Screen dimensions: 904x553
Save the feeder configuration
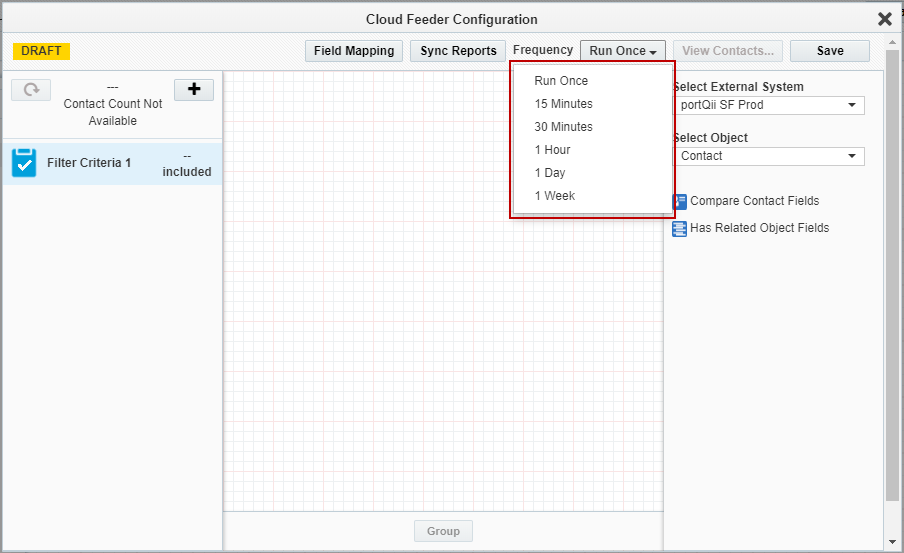click(829, 51)
